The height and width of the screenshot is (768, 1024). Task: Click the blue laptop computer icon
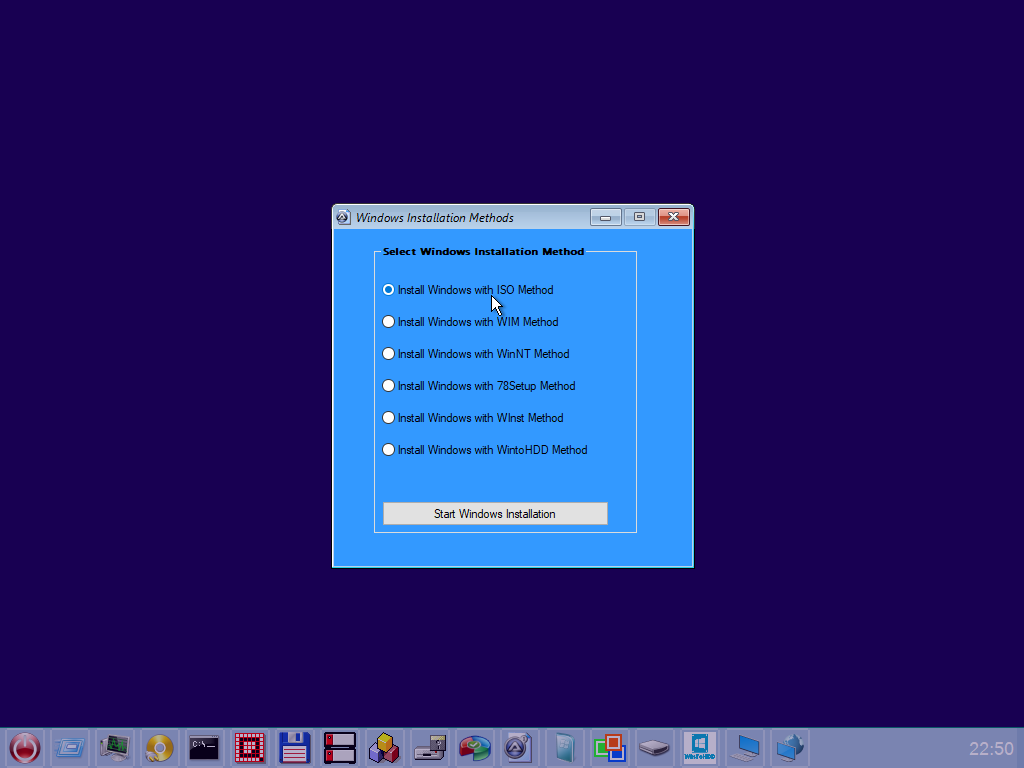tap(744, 748)
